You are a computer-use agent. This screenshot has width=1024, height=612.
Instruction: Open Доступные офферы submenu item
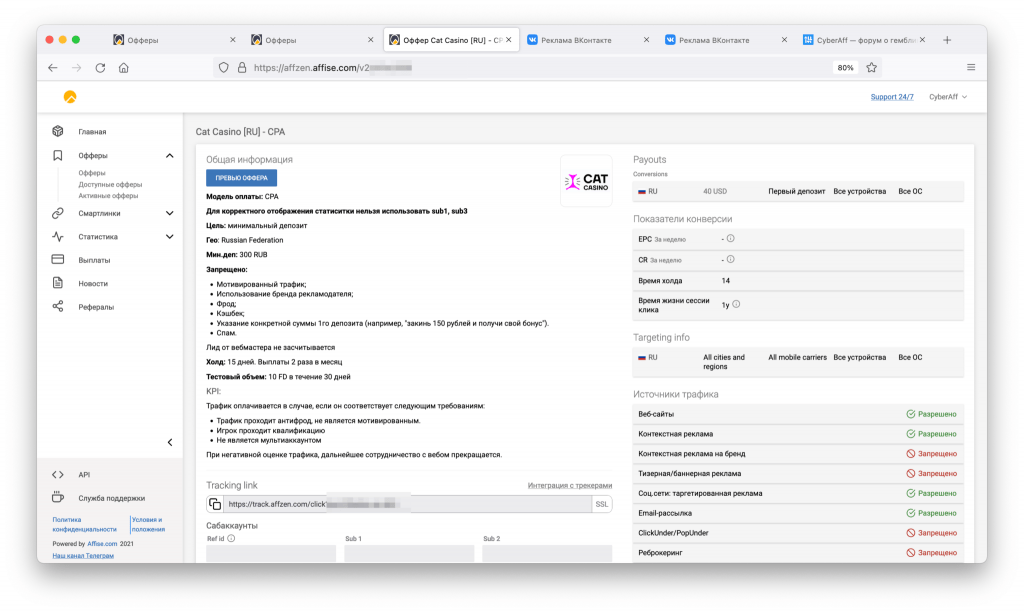110,184
